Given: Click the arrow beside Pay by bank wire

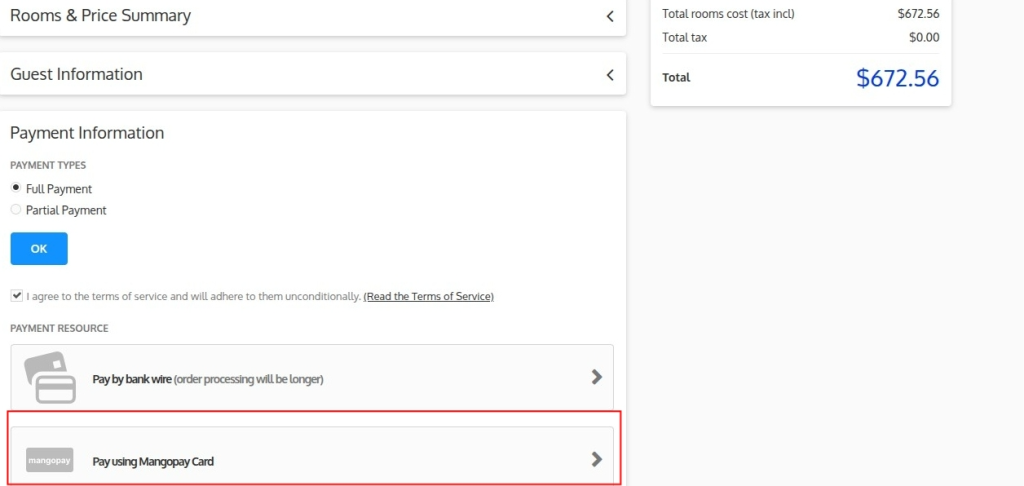Looking at the screenshot, I should pyautogui.click(x=596, y=377).
